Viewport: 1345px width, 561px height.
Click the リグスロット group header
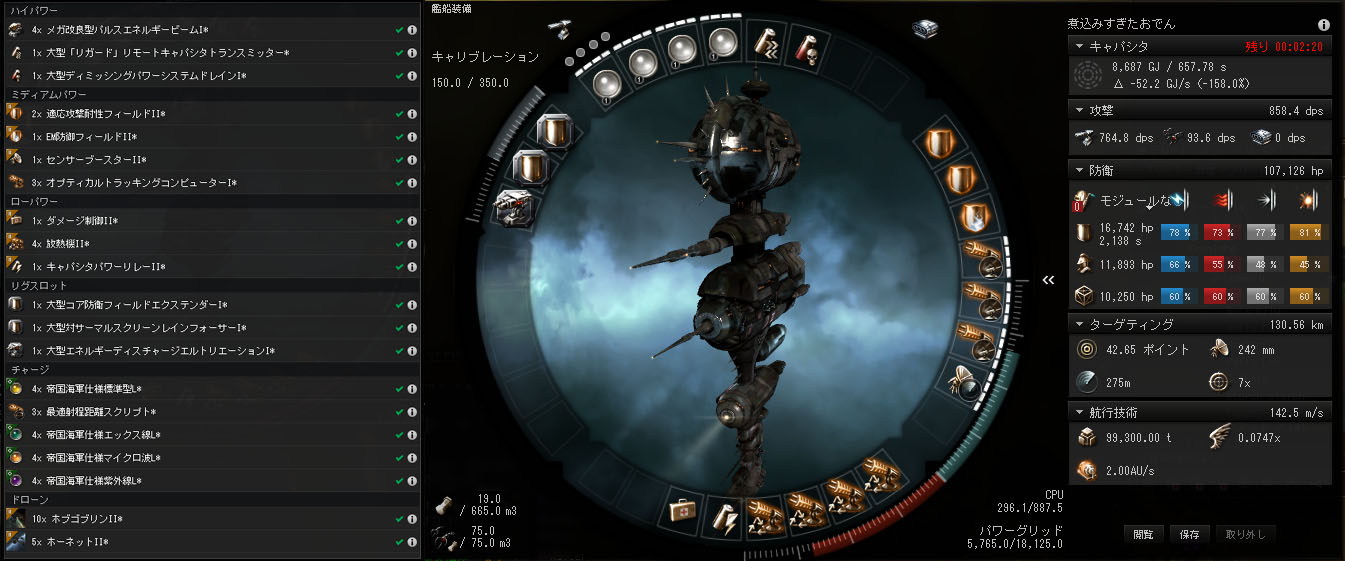tap(210, 286)
